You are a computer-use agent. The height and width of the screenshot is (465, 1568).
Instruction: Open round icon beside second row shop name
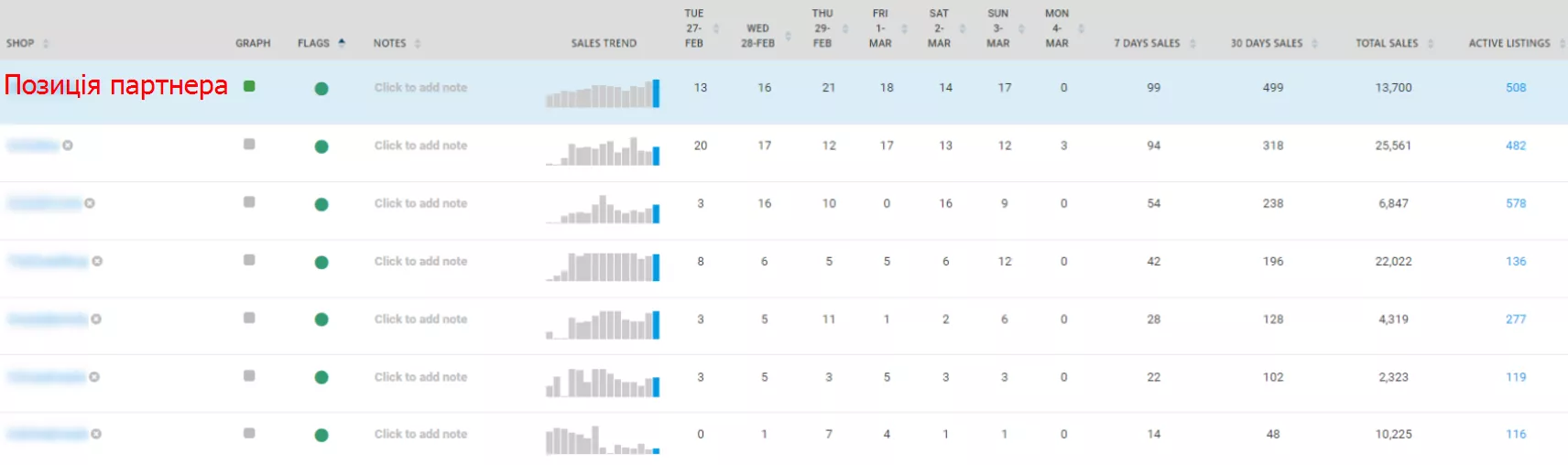68,146
